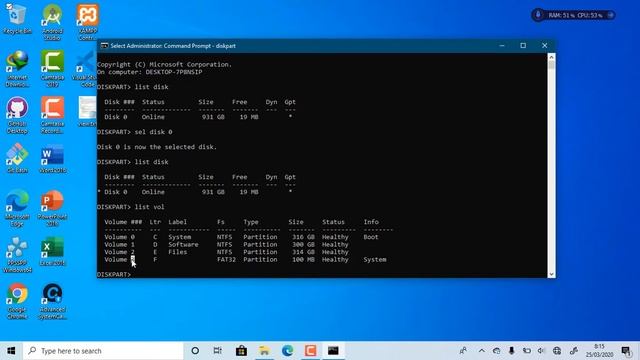Click the Cortana circle on the taskbar

195,351
